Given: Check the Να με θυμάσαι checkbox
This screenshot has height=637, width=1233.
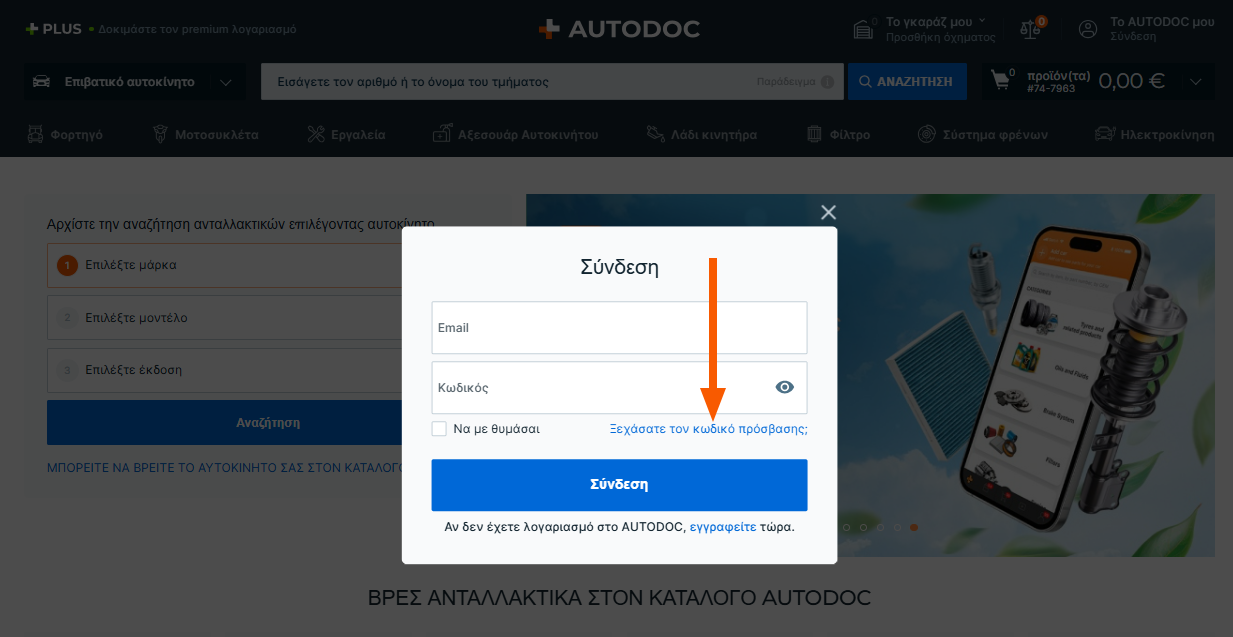Looking at the screenshot, I should tap(439, 429).
